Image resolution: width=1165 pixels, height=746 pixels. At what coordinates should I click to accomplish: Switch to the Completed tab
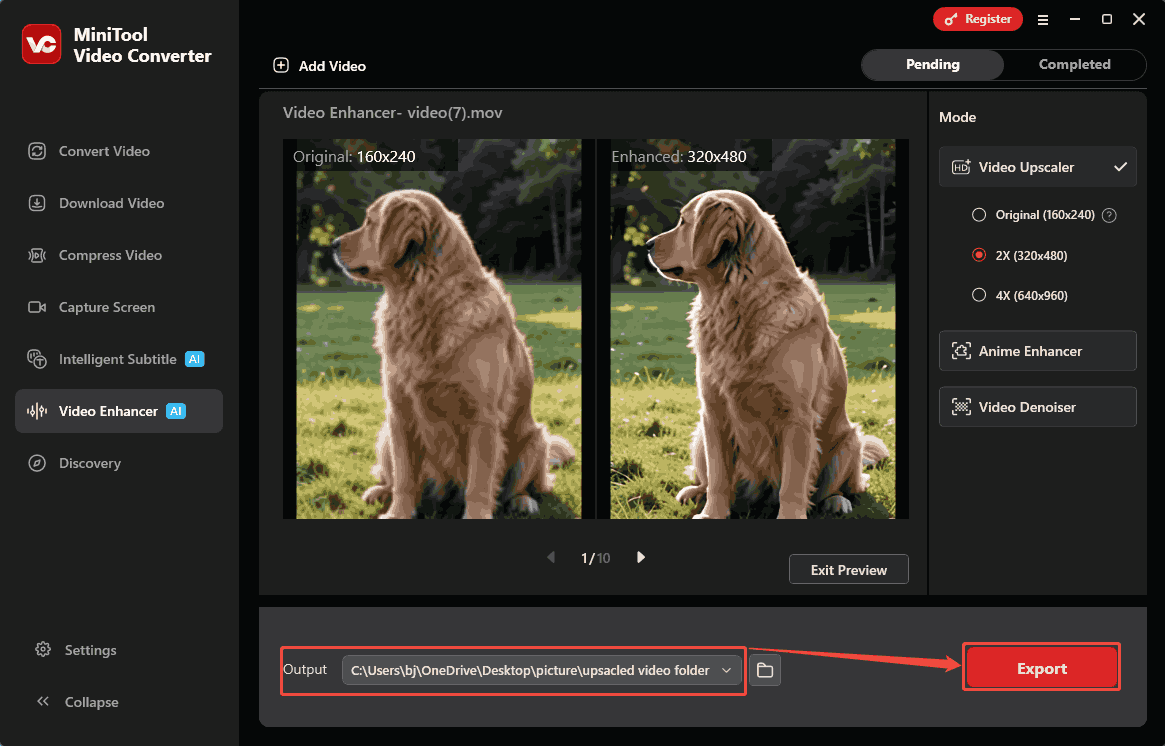[1075, 64]
